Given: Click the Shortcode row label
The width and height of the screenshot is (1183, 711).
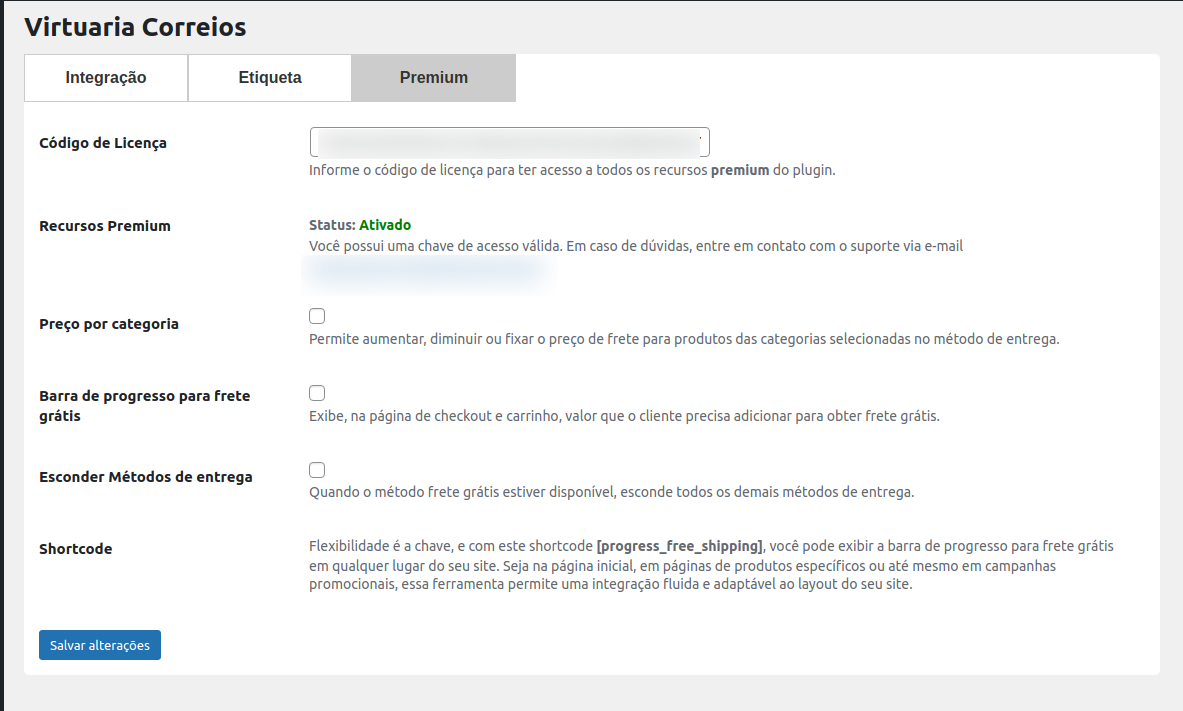Looking at the screenshot, I should point(76,549).
